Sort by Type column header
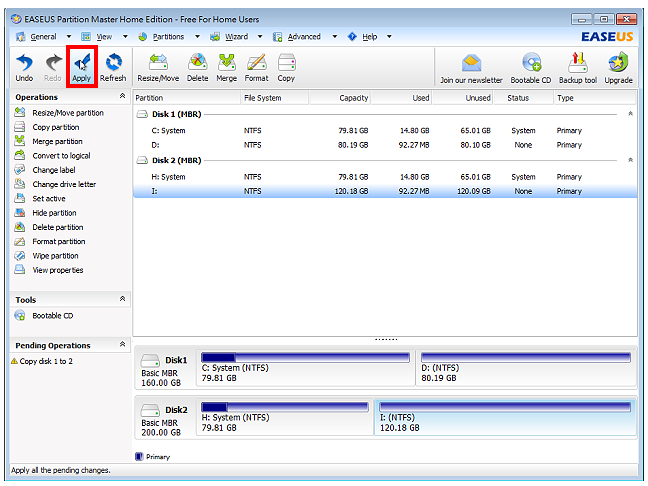The width and height of the screenshot is (648, 486). 594,98
